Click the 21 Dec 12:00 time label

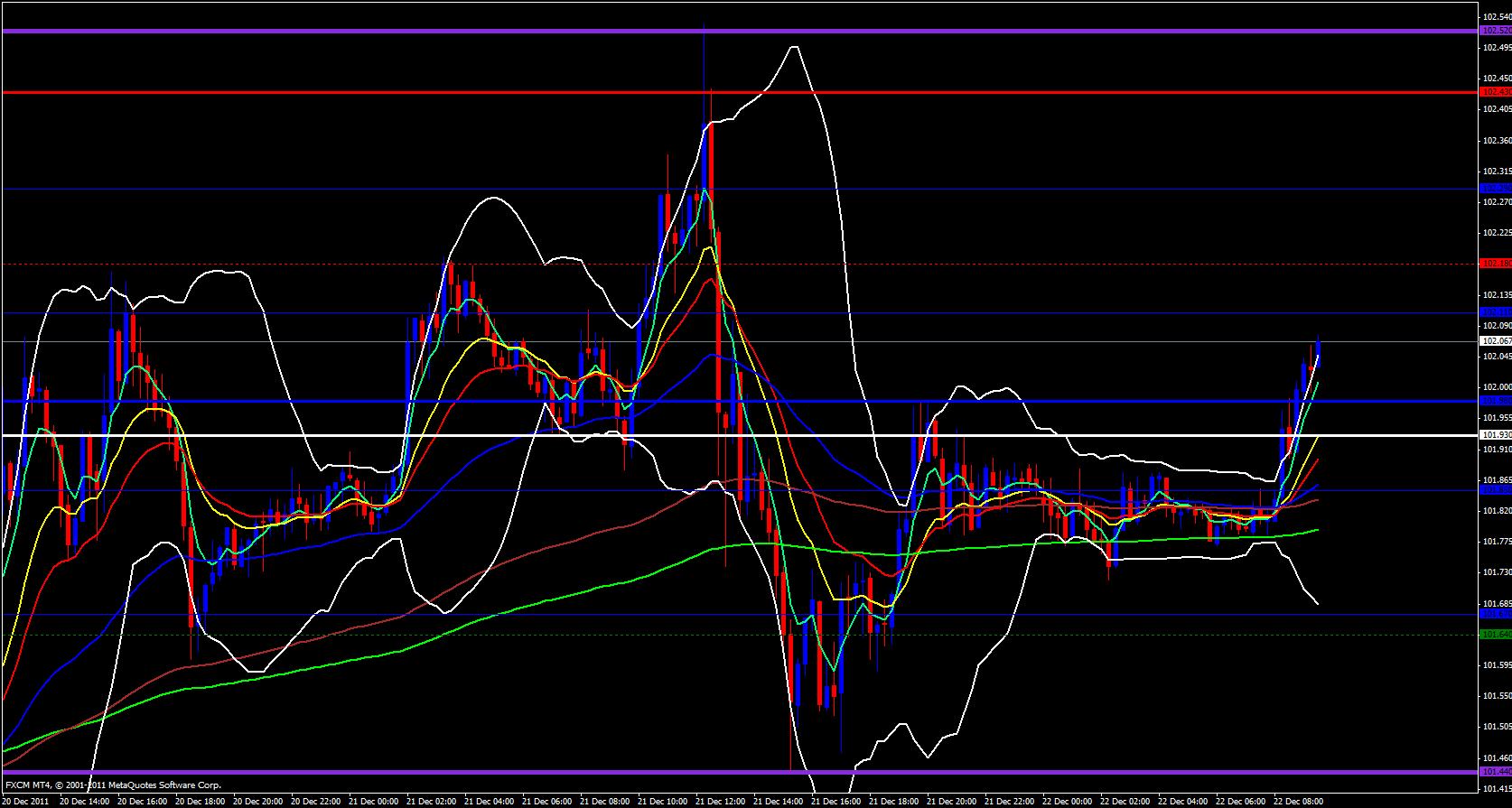coord(720,802)
